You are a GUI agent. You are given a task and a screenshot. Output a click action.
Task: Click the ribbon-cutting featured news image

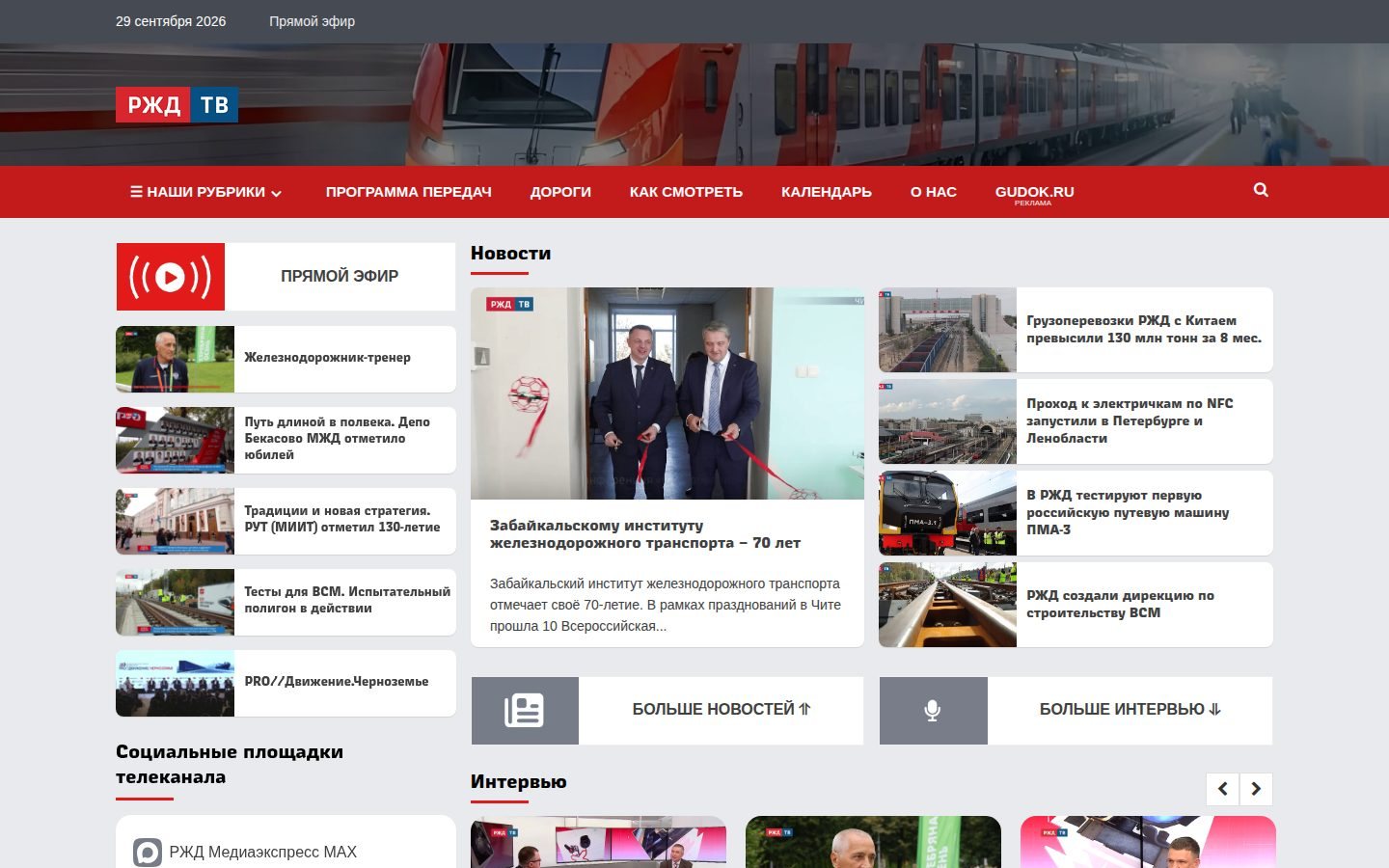[667, 393]
